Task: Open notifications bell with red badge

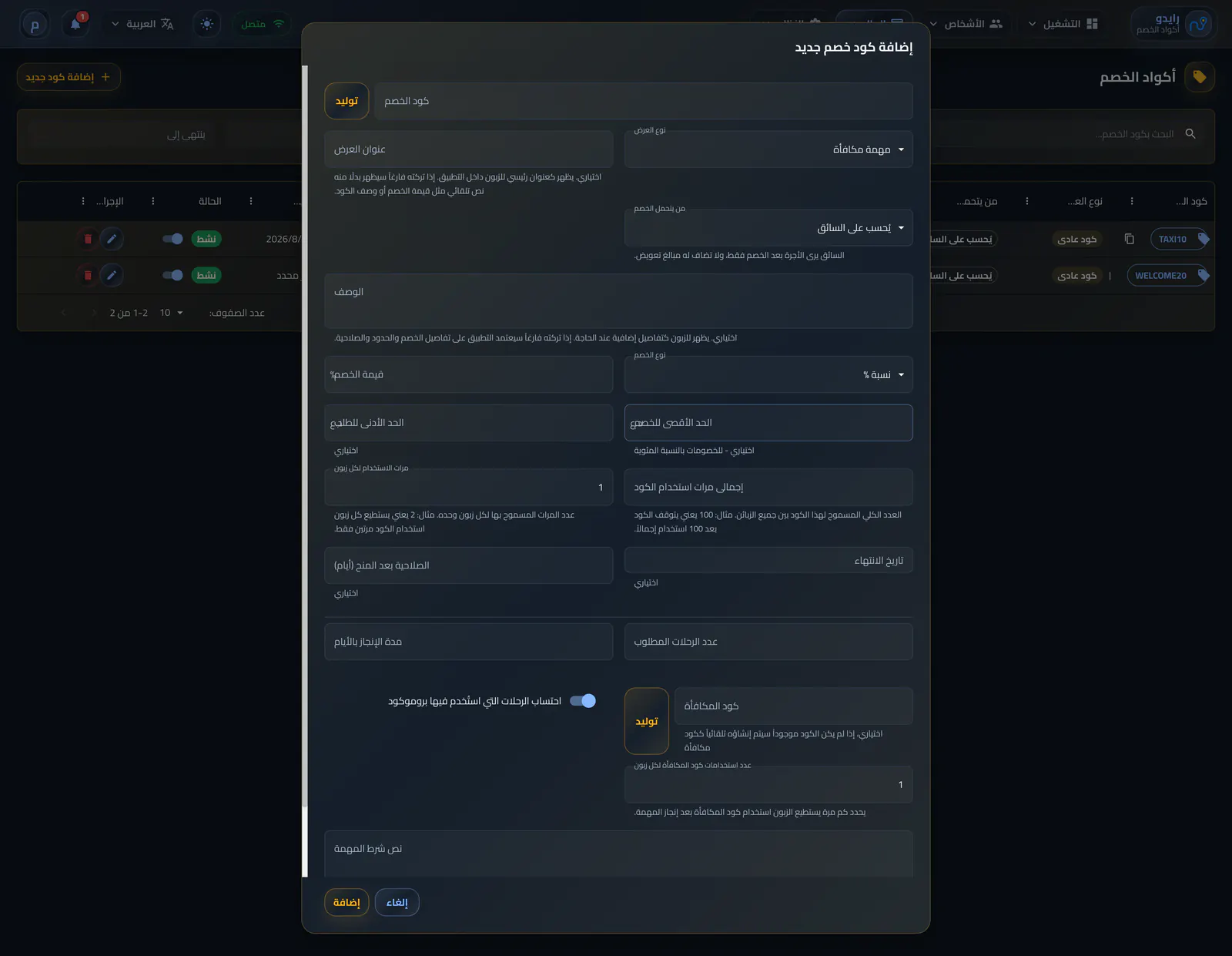Action: pyautogui.click(x=75, y=24)
